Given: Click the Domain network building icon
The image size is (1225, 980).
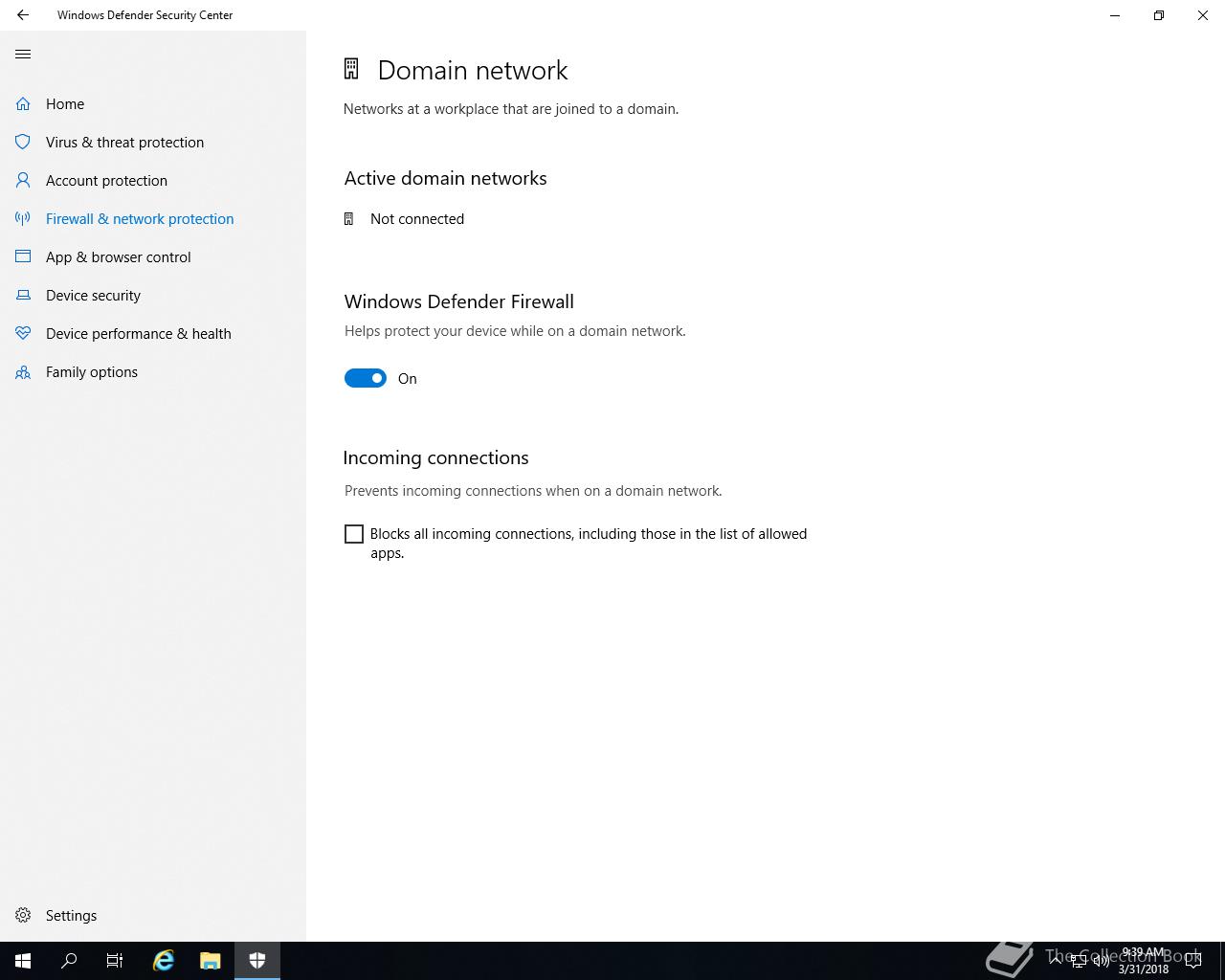Looking at the screenshot, I should [351, 69].
